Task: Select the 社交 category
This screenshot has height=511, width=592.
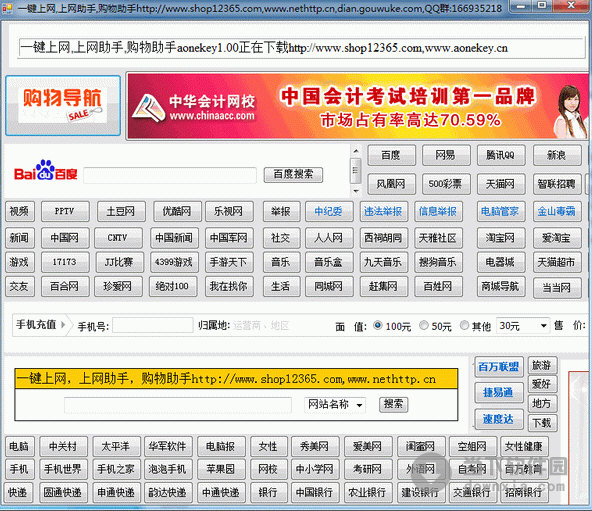Action: click(x=281, y=238)
